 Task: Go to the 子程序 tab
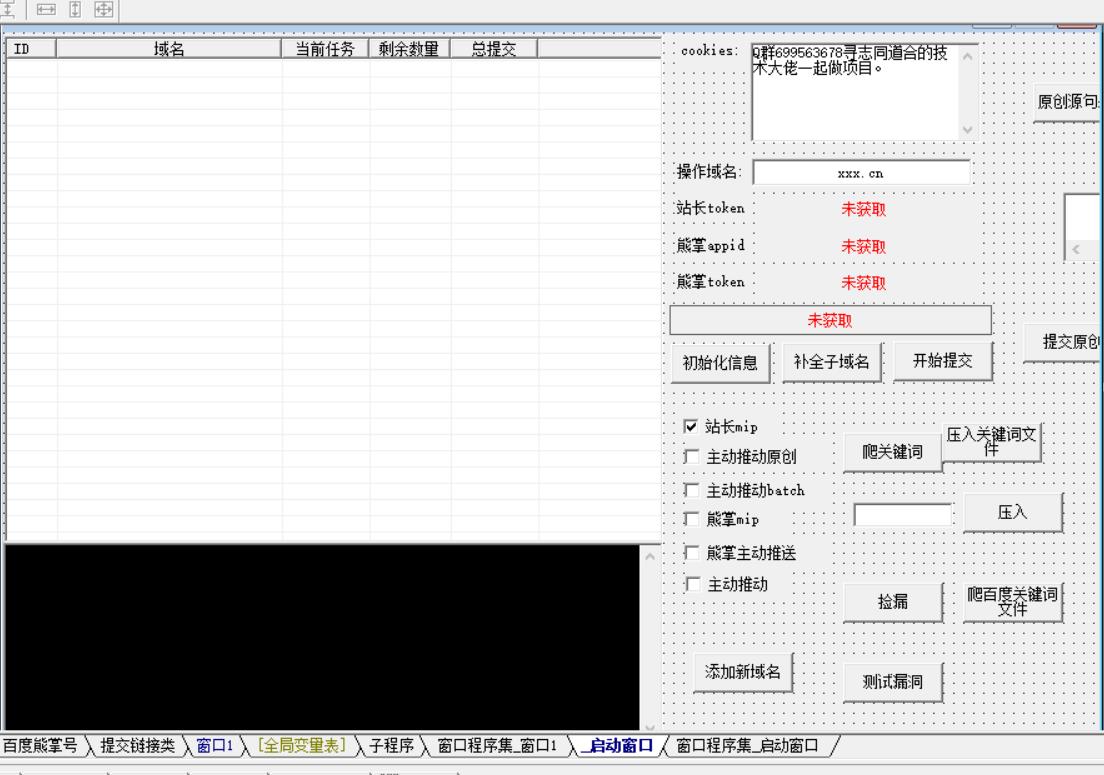click(x=391, y=745)
